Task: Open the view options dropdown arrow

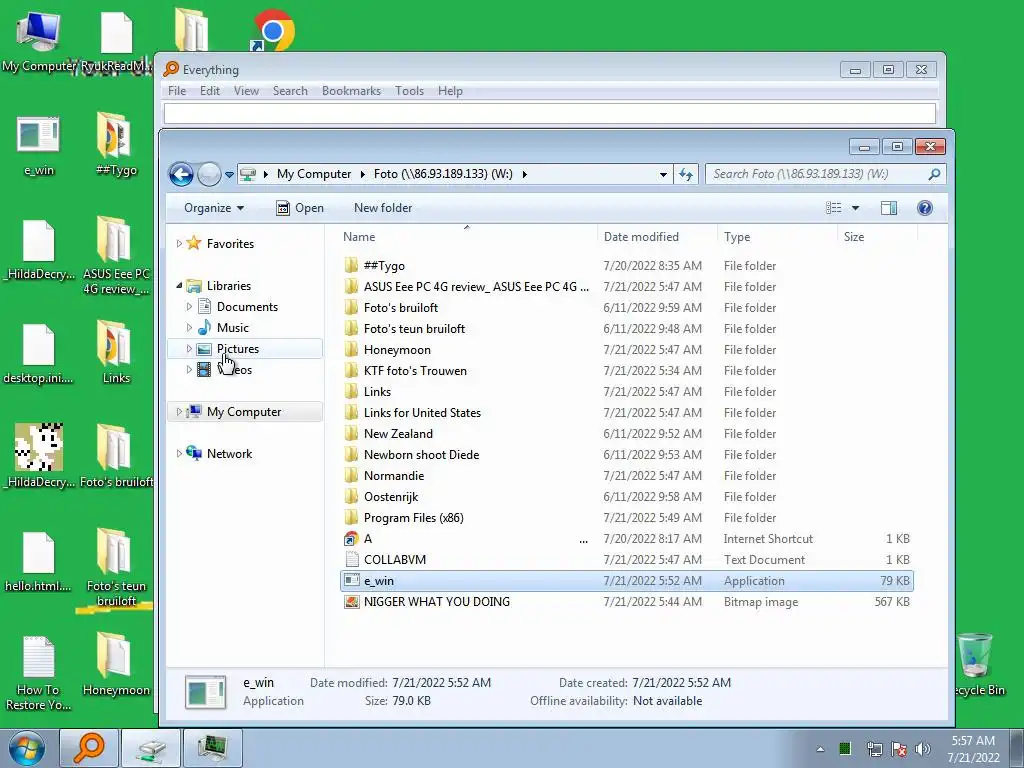Action: tap(856, 208)
